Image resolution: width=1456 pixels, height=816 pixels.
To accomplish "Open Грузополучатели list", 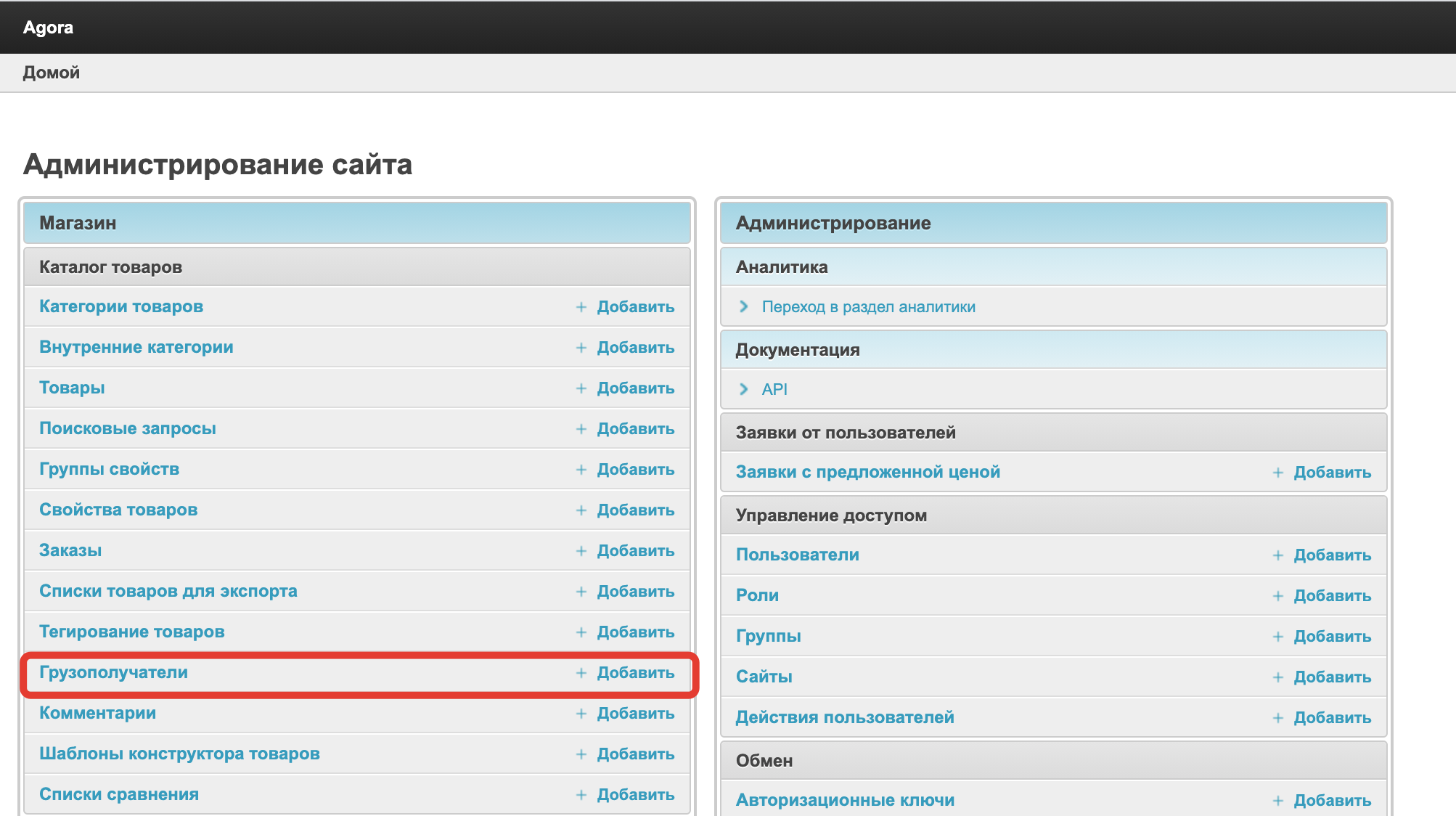I will coord(113,672).
